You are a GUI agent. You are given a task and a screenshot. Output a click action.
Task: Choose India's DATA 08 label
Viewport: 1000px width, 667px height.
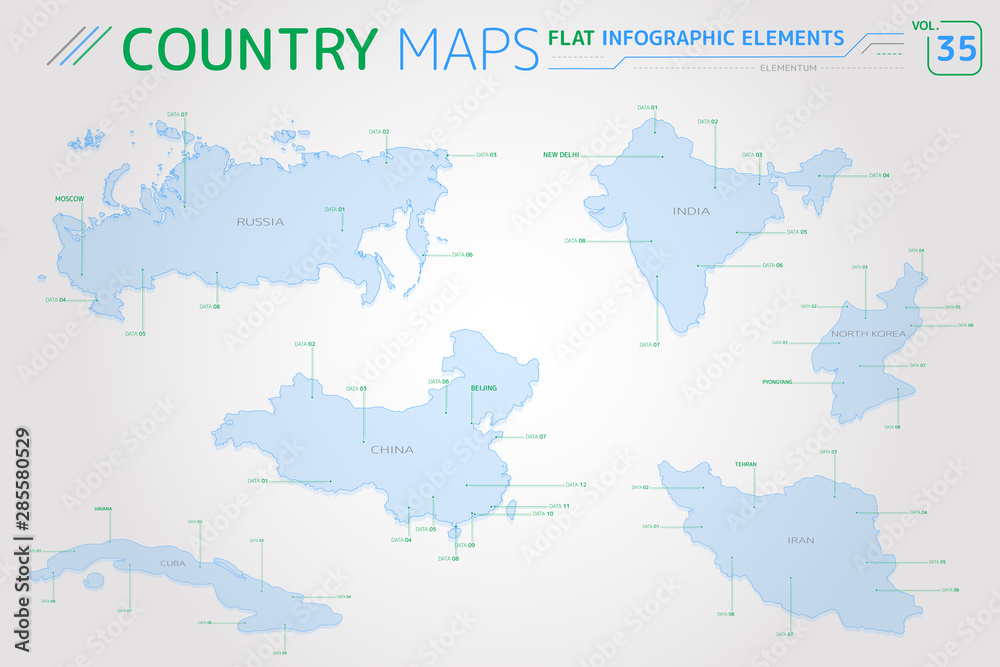575,241
